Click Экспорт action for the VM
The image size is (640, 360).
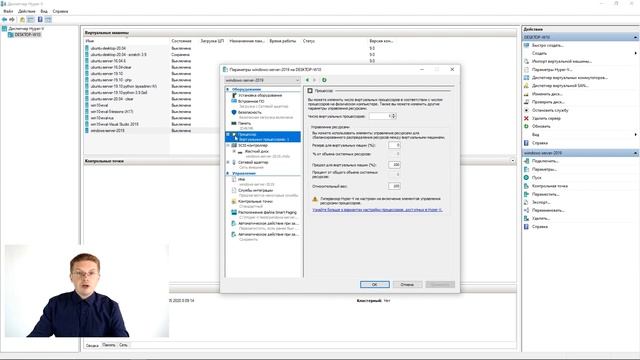point(541,202)
